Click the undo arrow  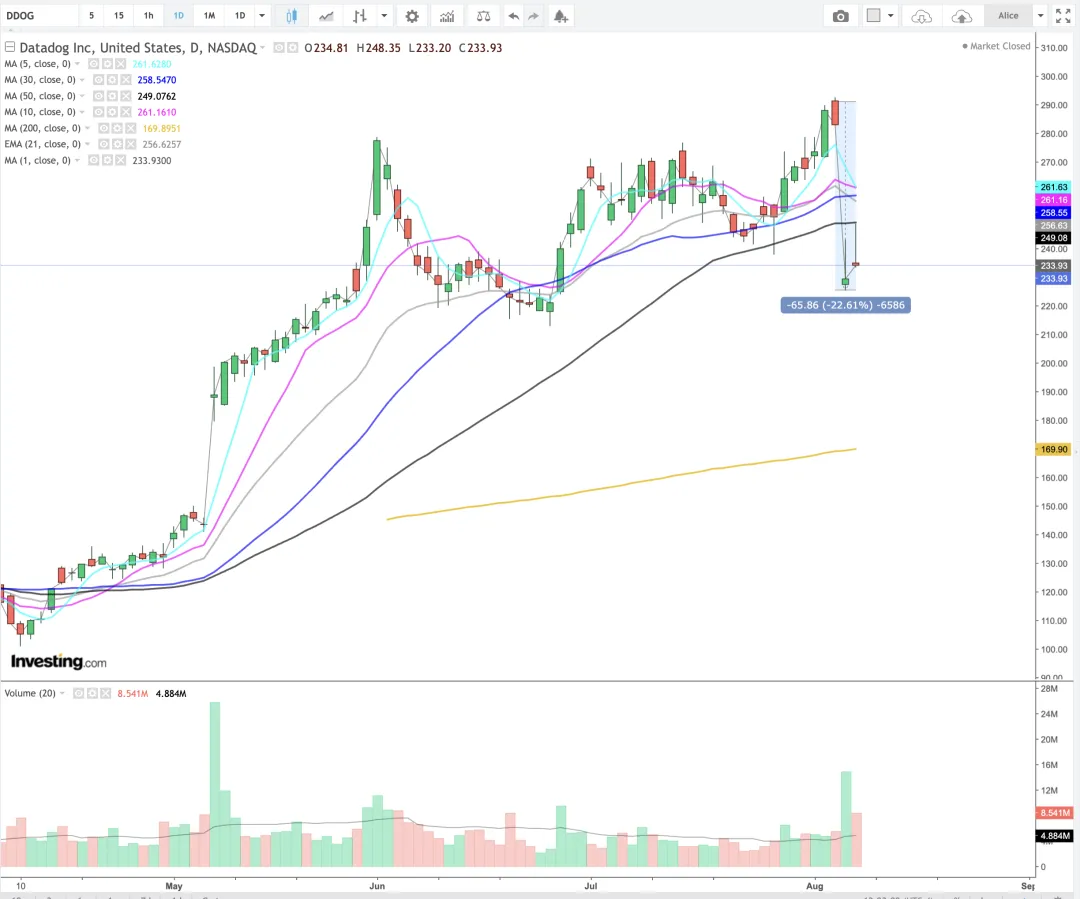pos(513,16)
